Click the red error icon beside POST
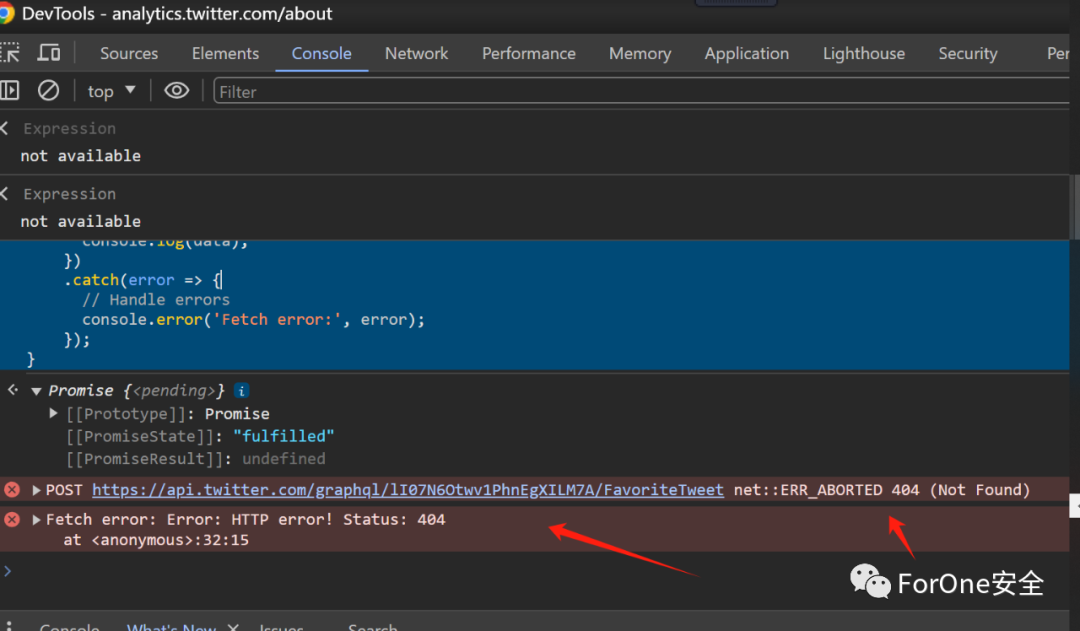The height and width of the screenshot is (631, 1080). point(12,490)
